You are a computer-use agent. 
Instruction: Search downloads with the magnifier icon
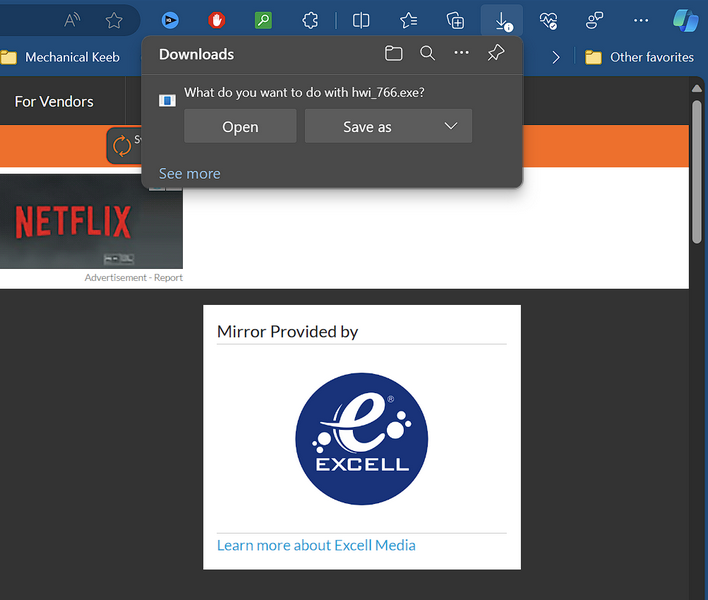[x=427, y=54]
